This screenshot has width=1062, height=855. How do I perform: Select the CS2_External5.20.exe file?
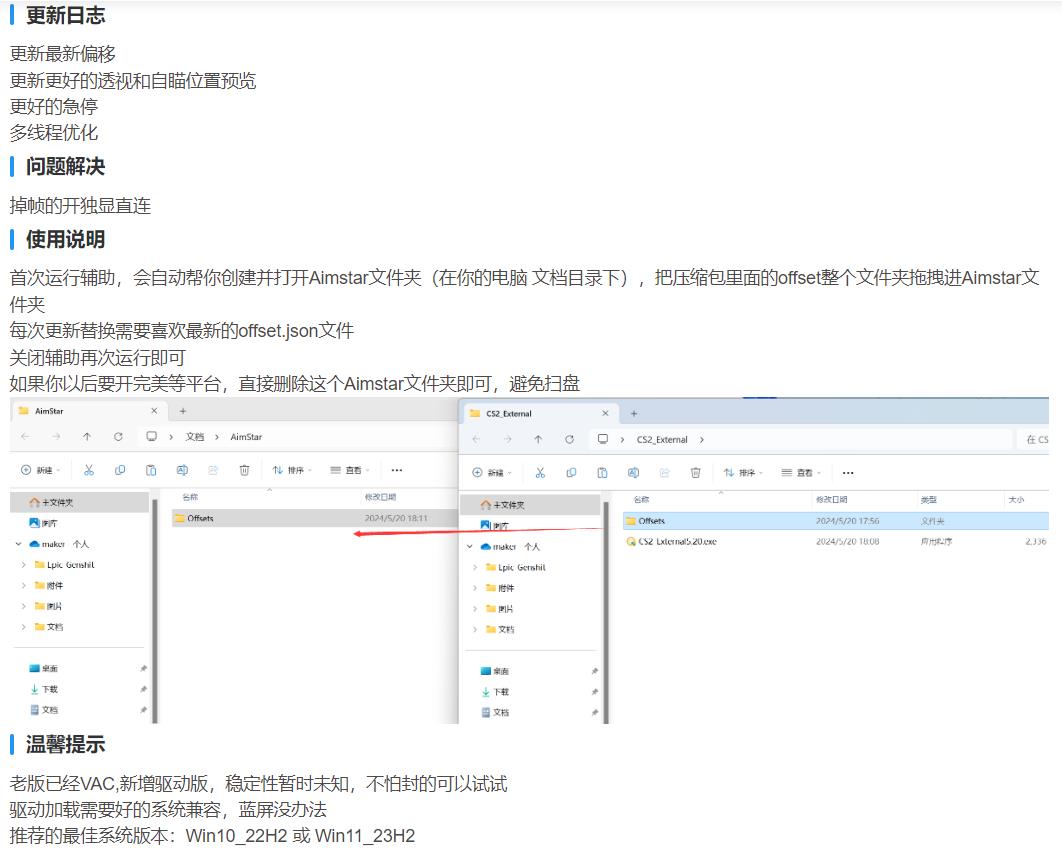tap(677, 541)
